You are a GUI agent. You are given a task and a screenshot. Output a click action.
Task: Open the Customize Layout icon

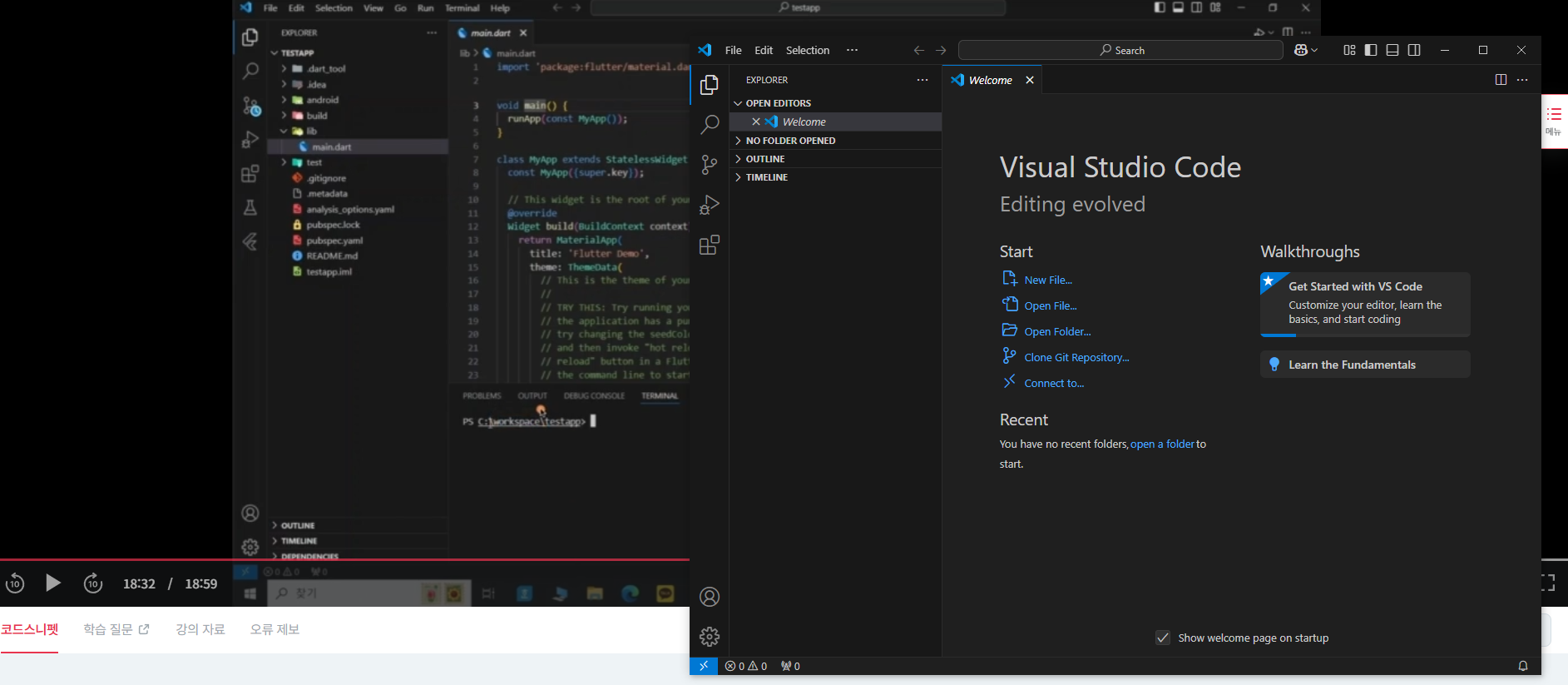click(1349, 50)
